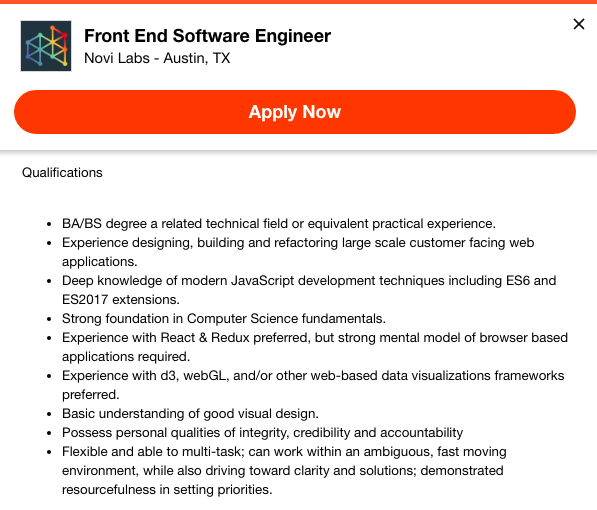Screen dimensions: 597x510
Task: Click the 'resourcefulness in setting priorities' line
Action: coord(167,489)
